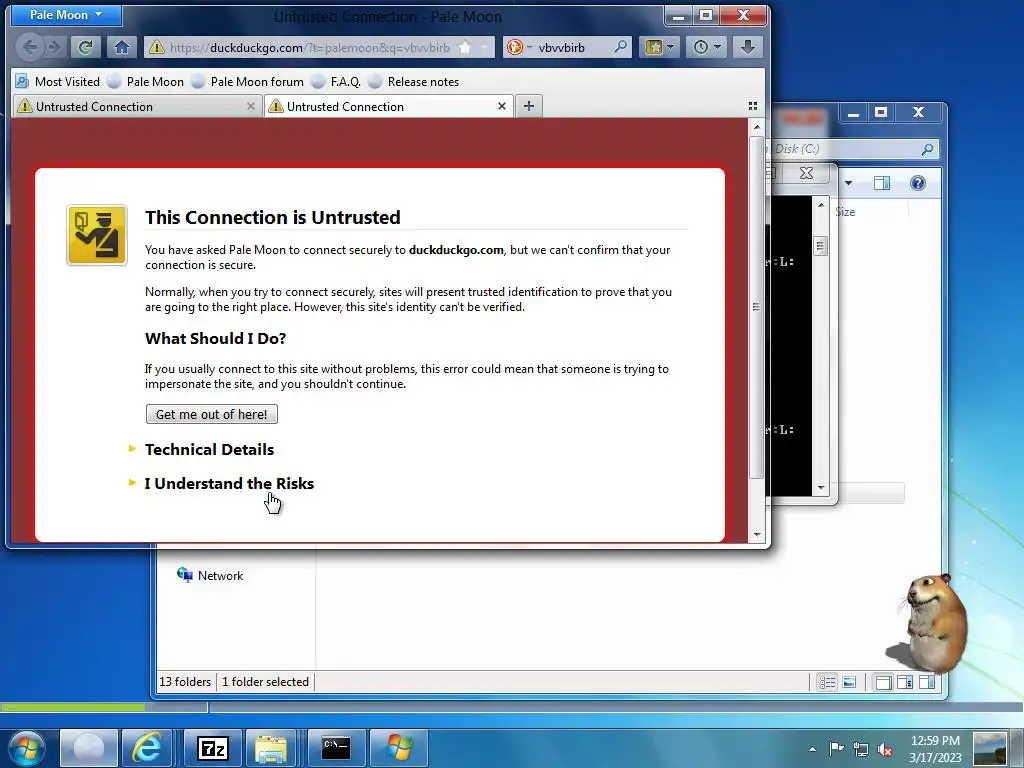Image resolution: width=1024 pixels, height=768 pixels.
Task: Open the Explorer view options dropdown arrow
Action: tap(848, 184)
